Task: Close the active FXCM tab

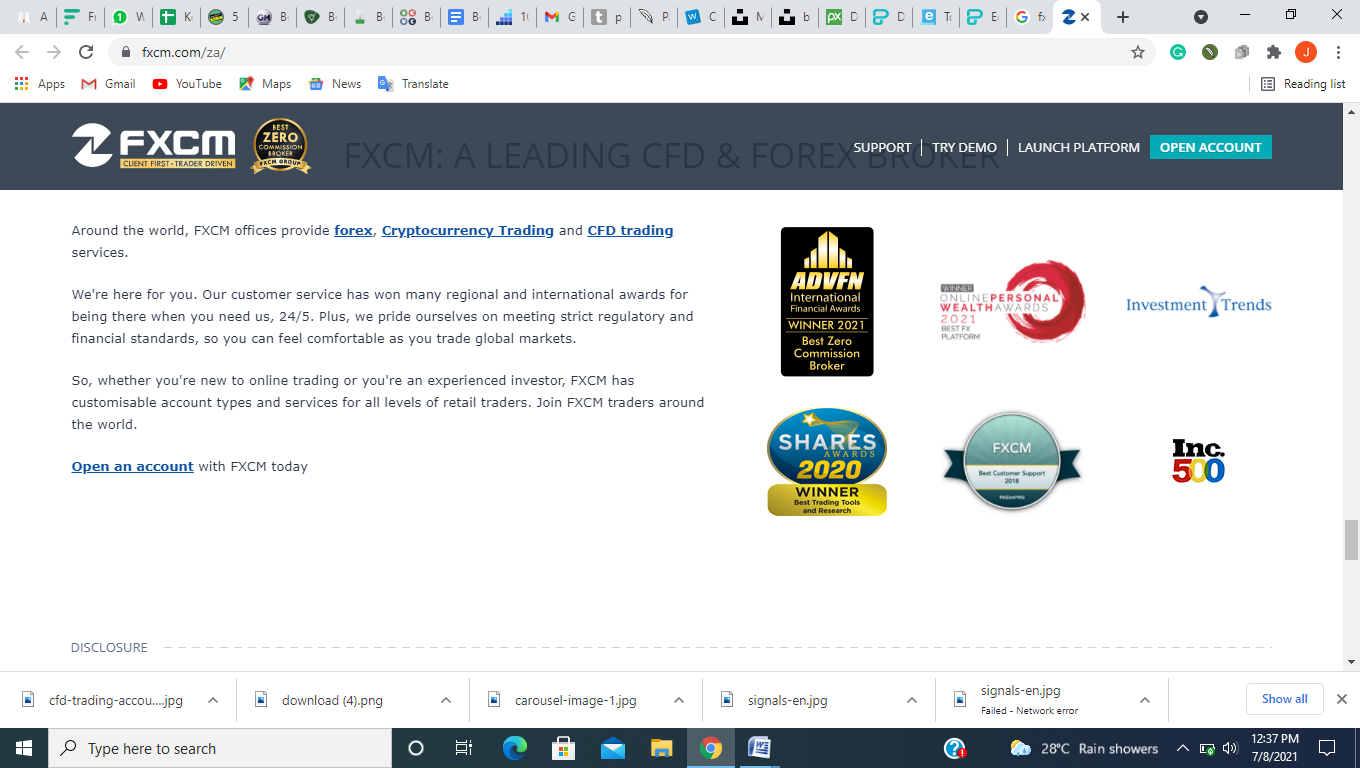Action: (x=1085, y=17)
